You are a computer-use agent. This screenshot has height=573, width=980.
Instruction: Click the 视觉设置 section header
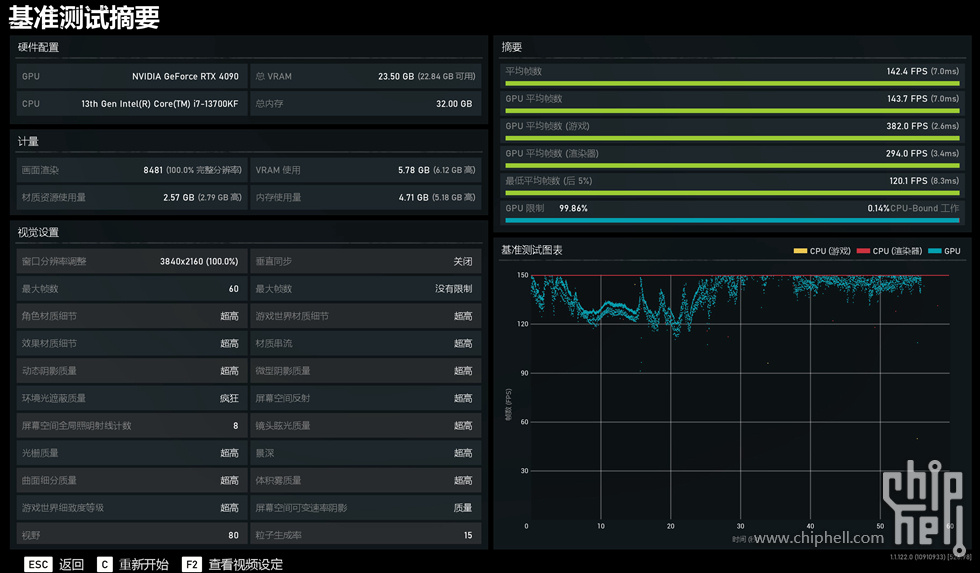coord(38,232)
